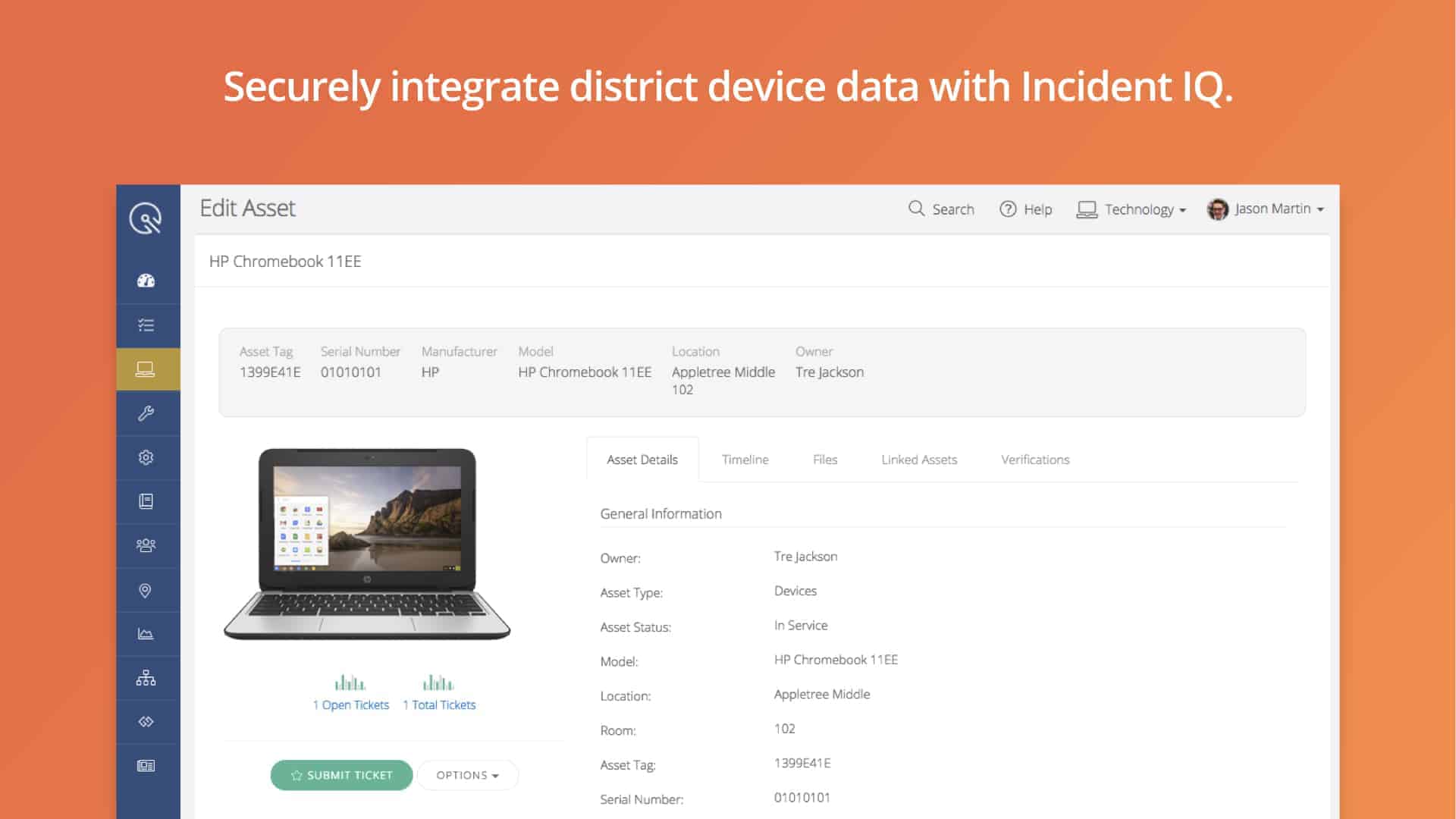Open the Dashboard from the sidebar
This screenshot has height=819, width=1456.
pyautogui.click(x=146, y=280)
